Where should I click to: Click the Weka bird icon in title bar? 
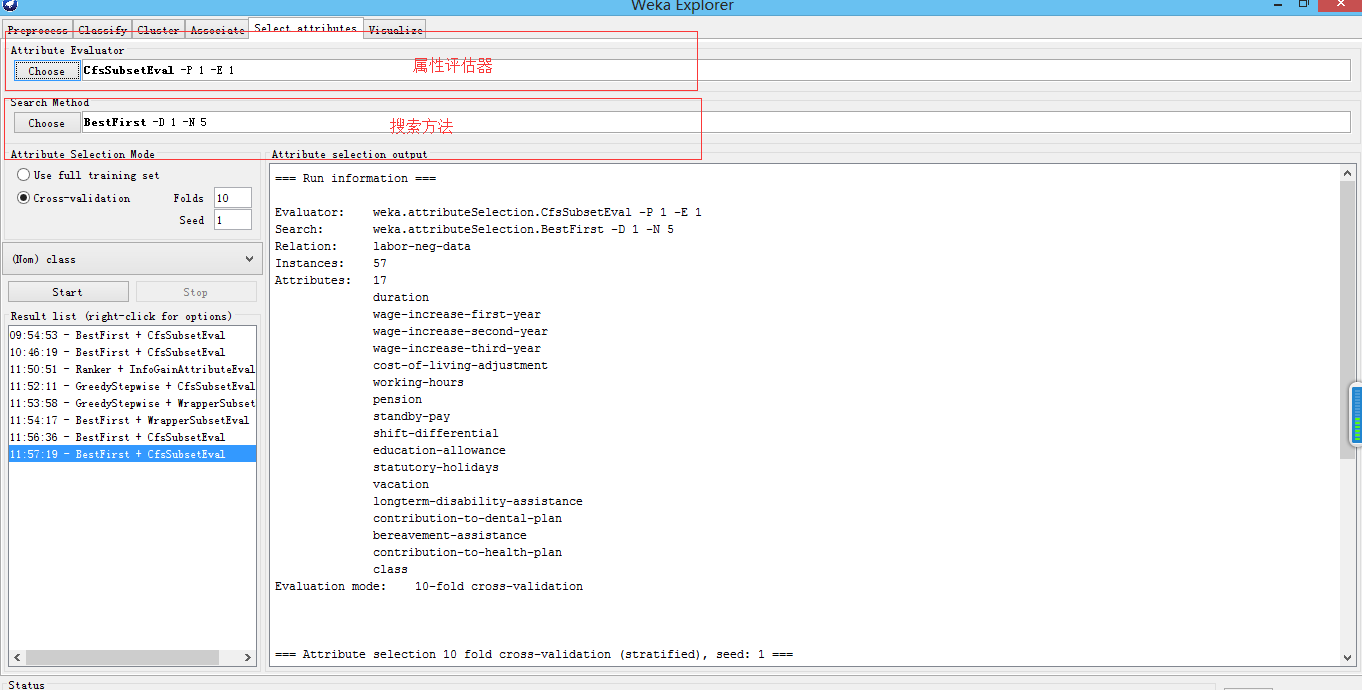pos(10,5)
